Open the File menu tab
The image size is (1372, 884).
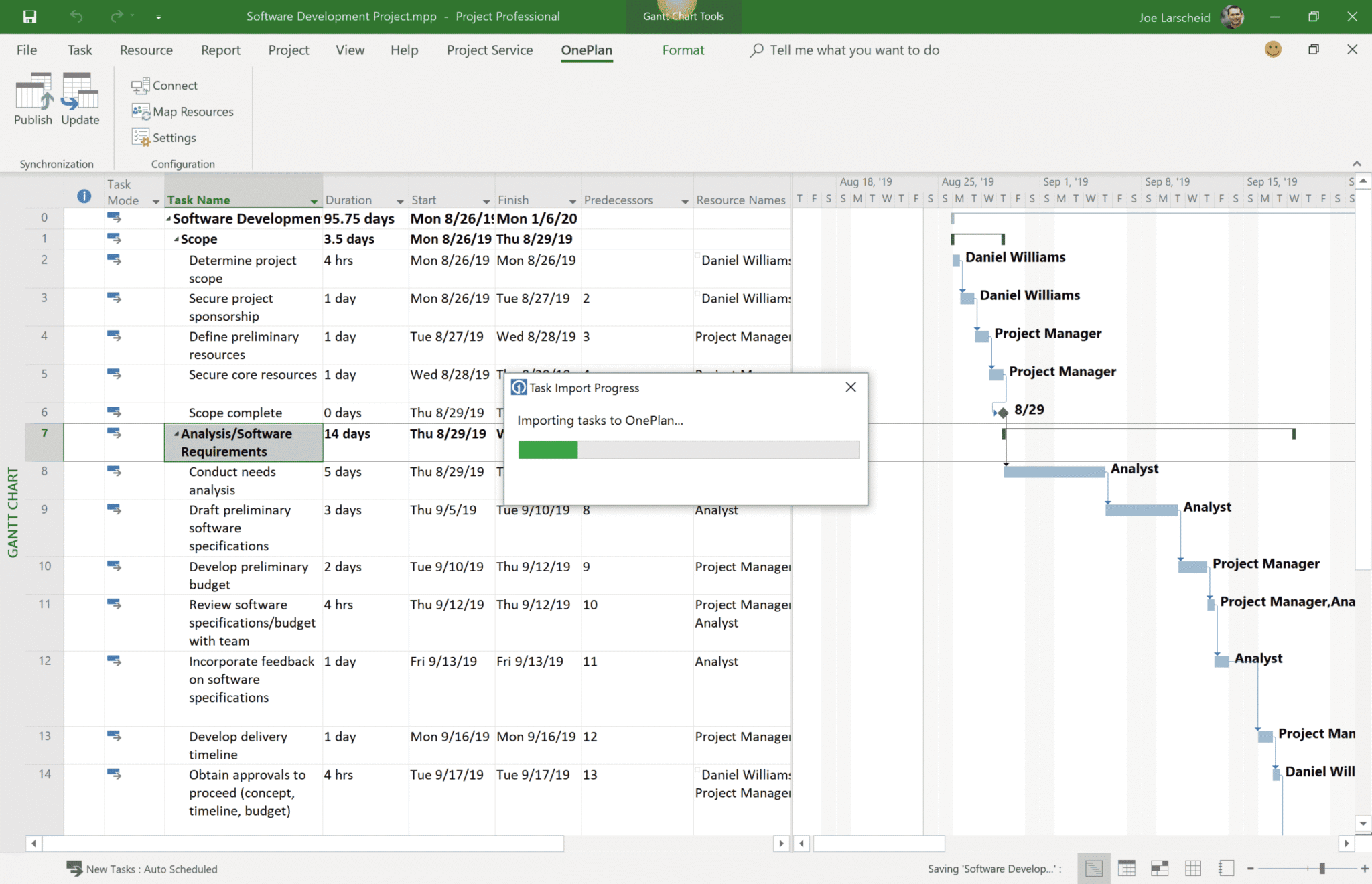tap(27, 50)
